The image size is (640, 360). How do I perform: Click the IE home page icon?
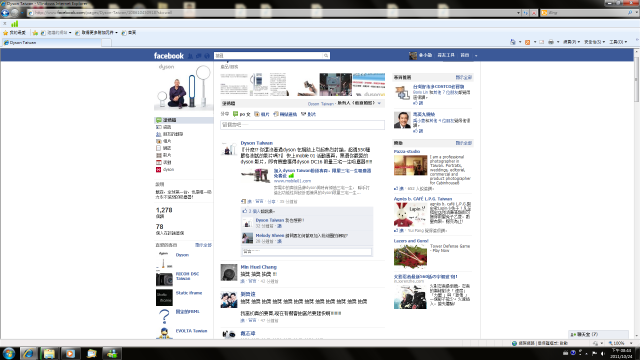click(x=513, y=42)
